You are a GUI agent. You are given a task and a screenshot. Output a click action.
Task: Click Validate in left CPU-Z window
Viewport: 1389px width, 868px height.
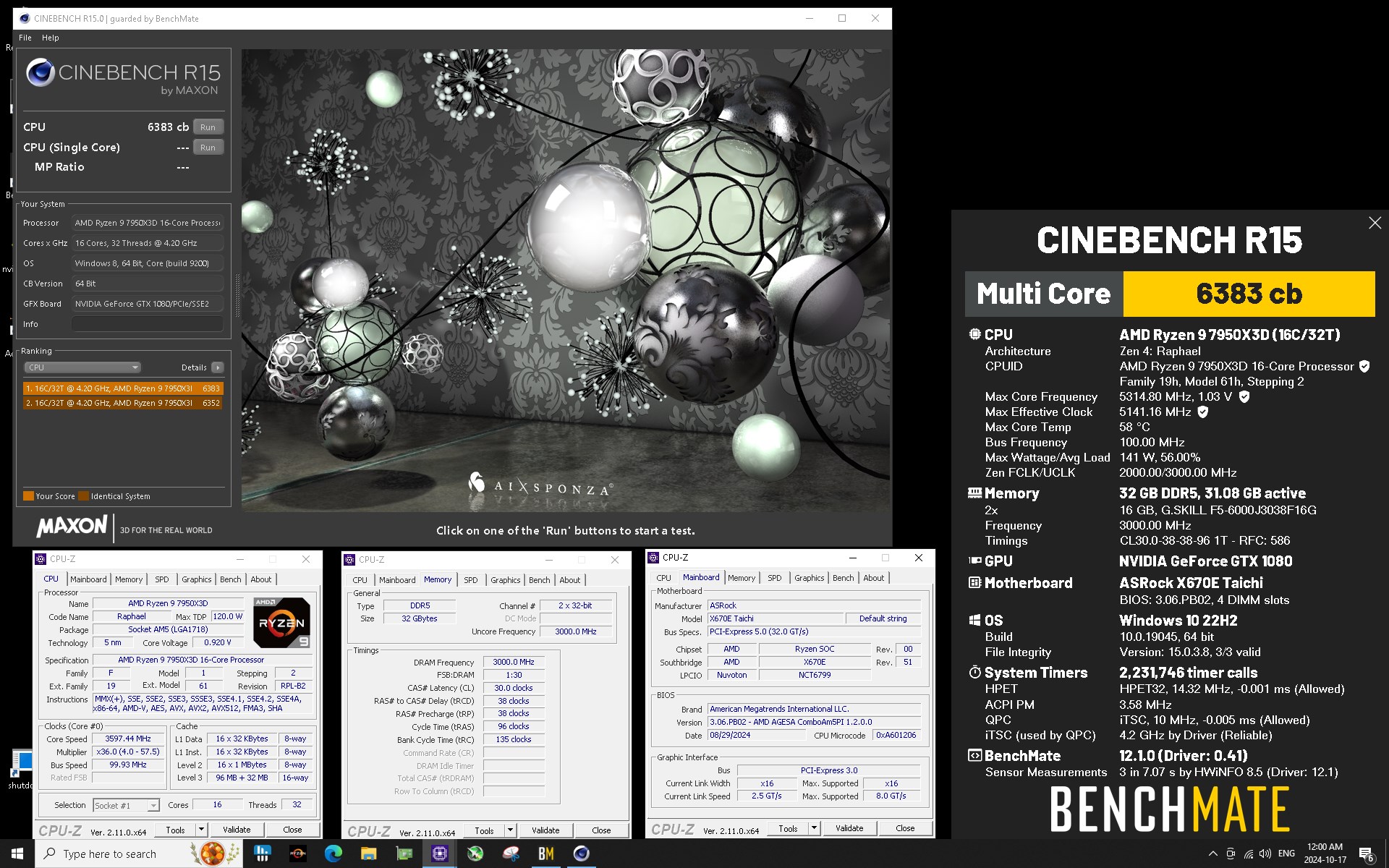tap(237, 830)
